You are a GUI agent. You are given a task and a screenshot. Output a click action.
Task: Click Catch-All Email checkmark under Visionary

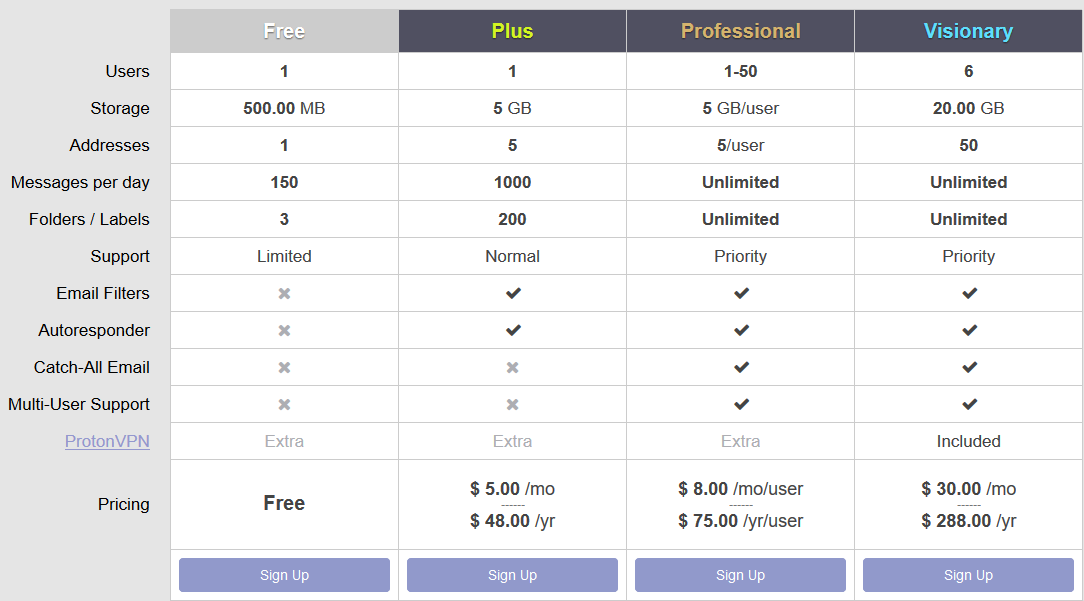(x=968, y=367)
